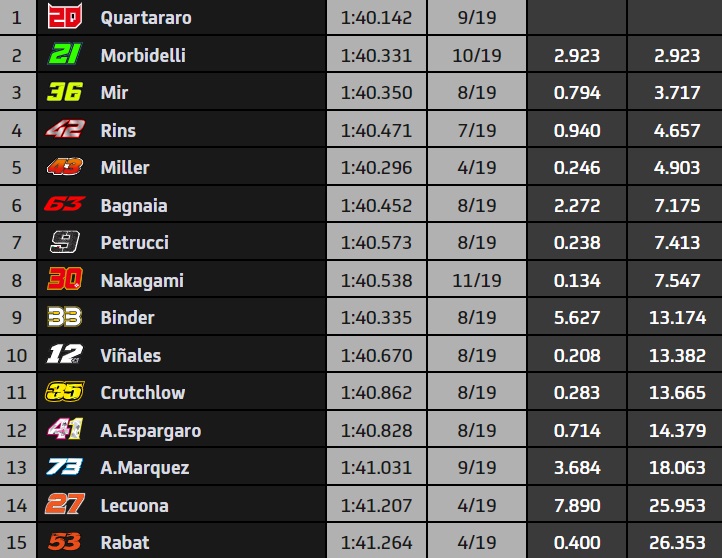The width and height of the screenshot is (722, 558).
Task: Click Nakagami's red 30 number icon
Action: tap(65, 279)
